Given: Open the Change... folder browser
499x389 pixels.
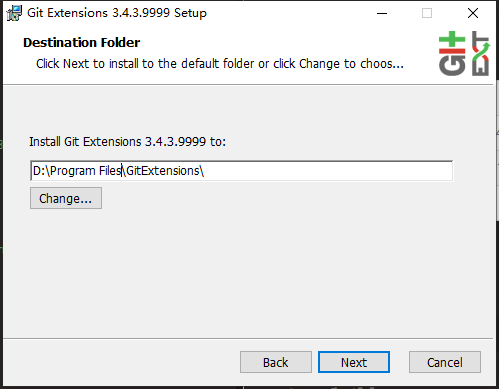Looking at the screenshot, I should [66, 198].
